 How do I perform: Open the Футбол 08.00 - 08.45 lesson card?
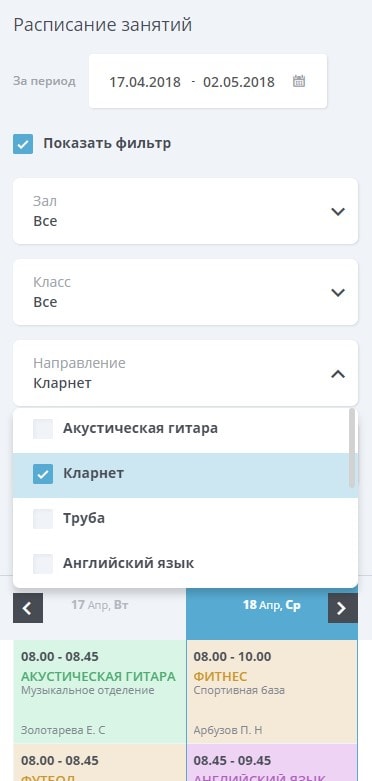point(100,763)
